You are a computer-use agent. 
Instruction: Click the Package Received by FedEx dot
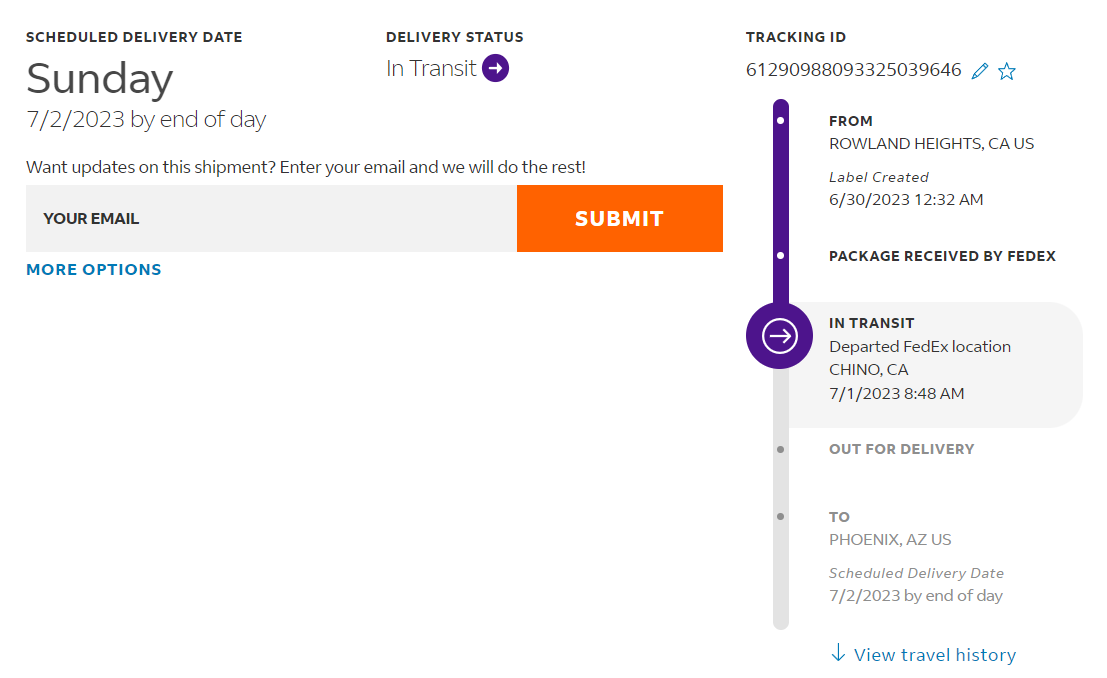click(780, 256)
